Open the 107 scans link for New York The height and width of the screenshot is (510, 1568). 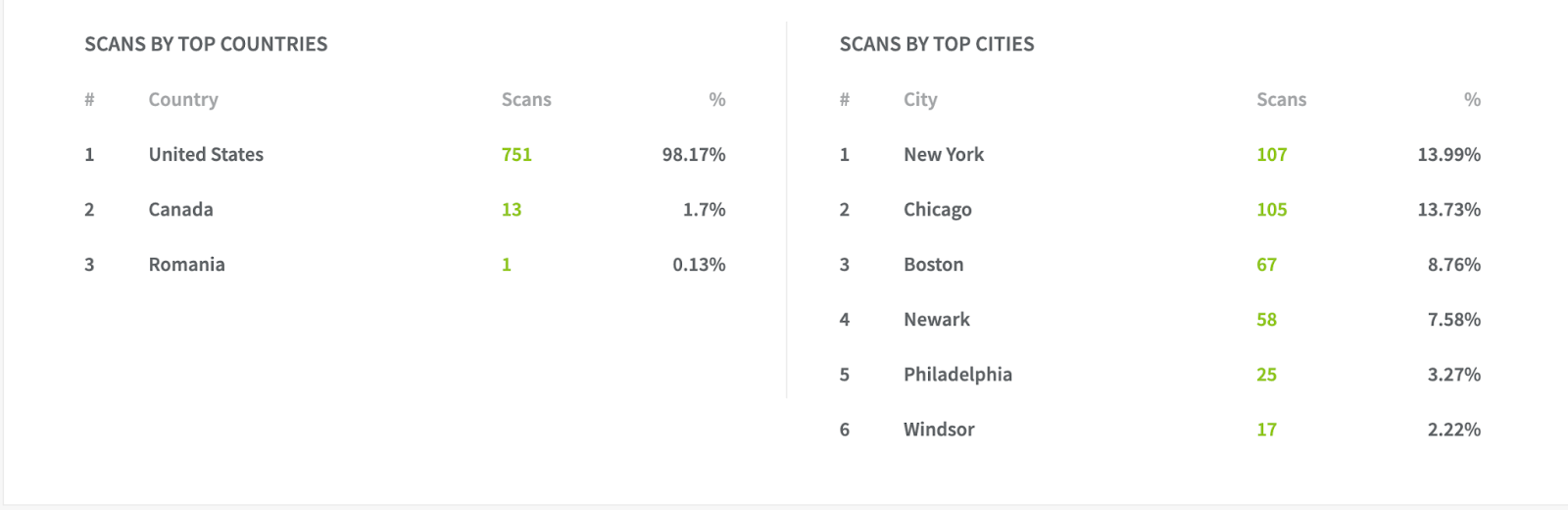pyautogui.click(x=1272, y=154)
